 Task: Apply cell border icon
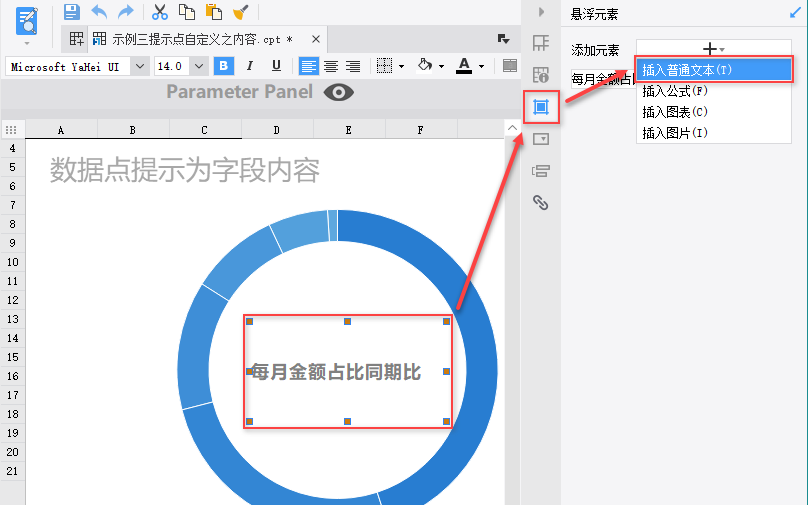click(384, 66)
